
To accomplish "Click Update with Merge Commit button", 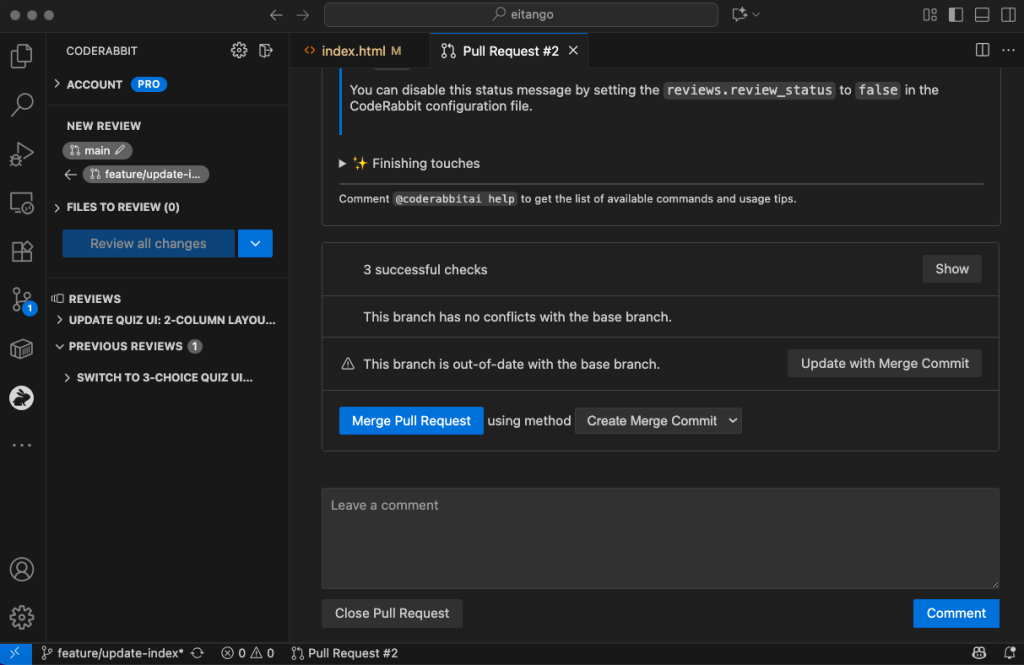I will tap(884, 363).
